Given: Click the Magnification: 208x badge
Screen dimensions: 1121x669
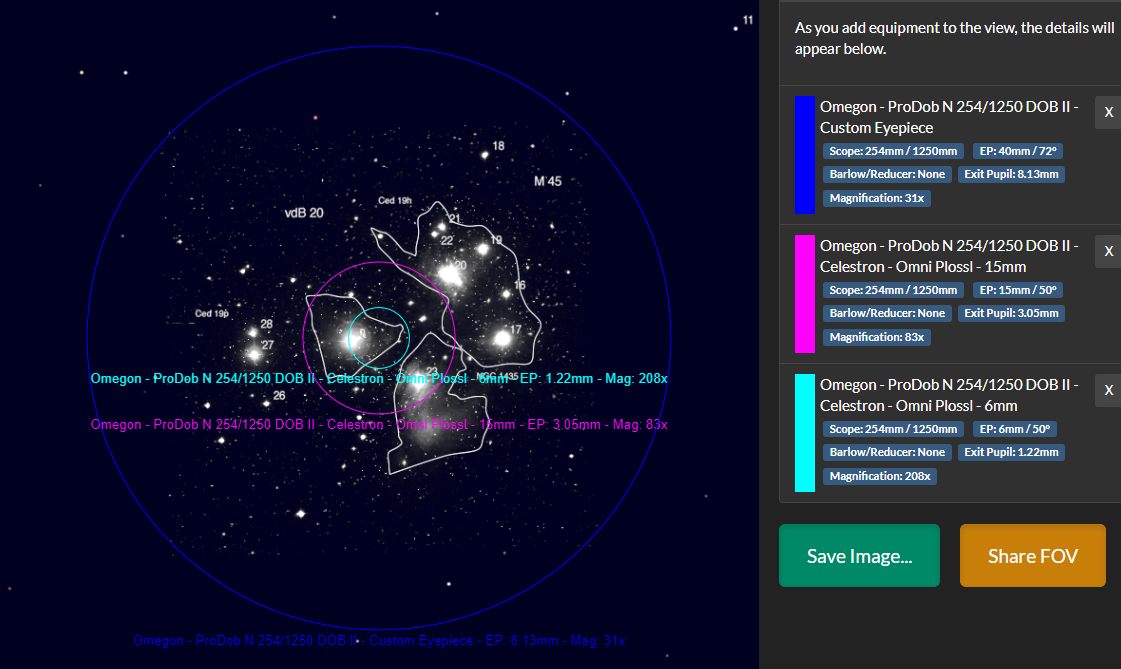Looking at the screenshot, I should [x=879, y=476].
